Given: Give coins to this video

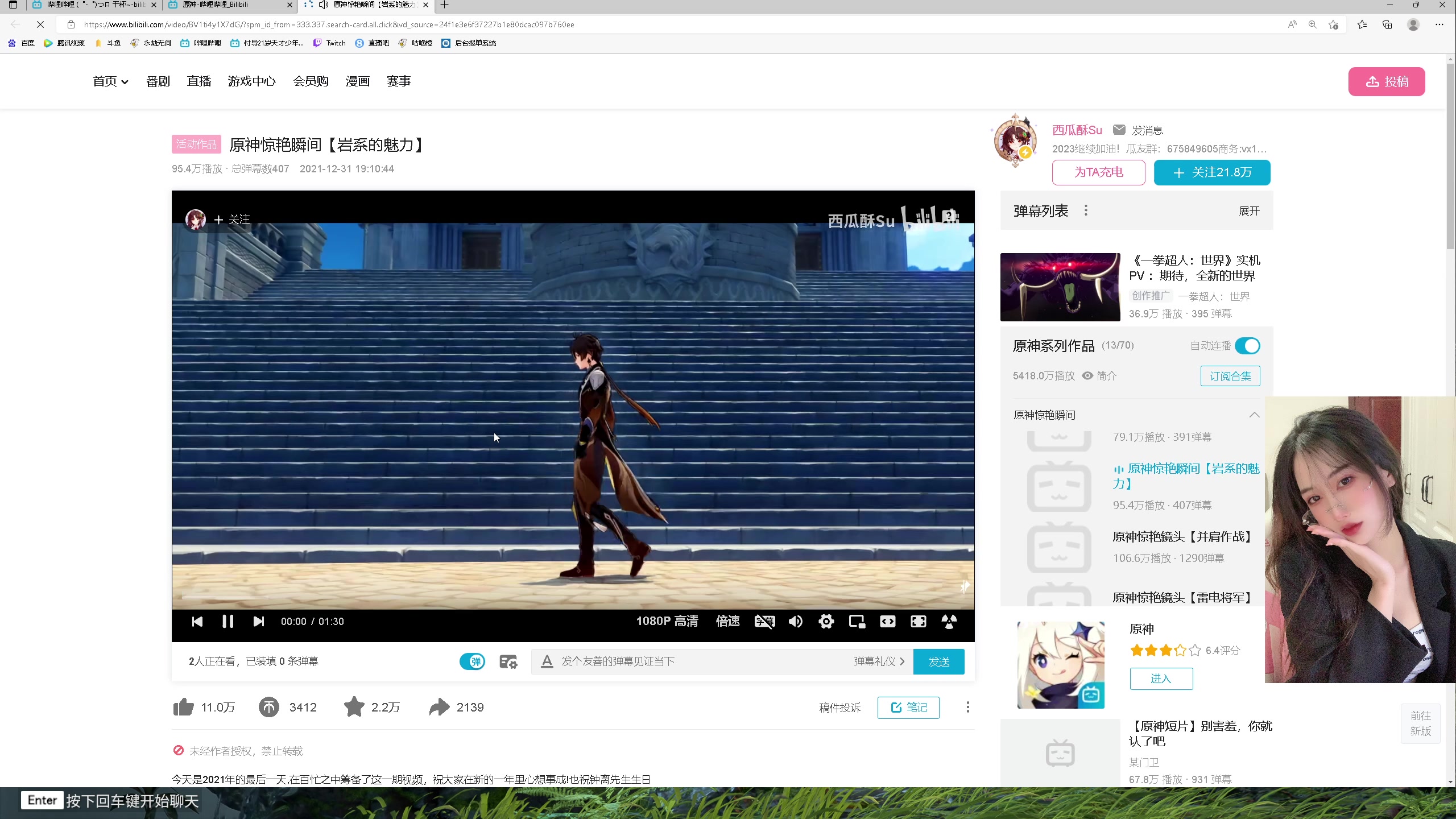Looking at the screenshot, I should click(269, 707).
